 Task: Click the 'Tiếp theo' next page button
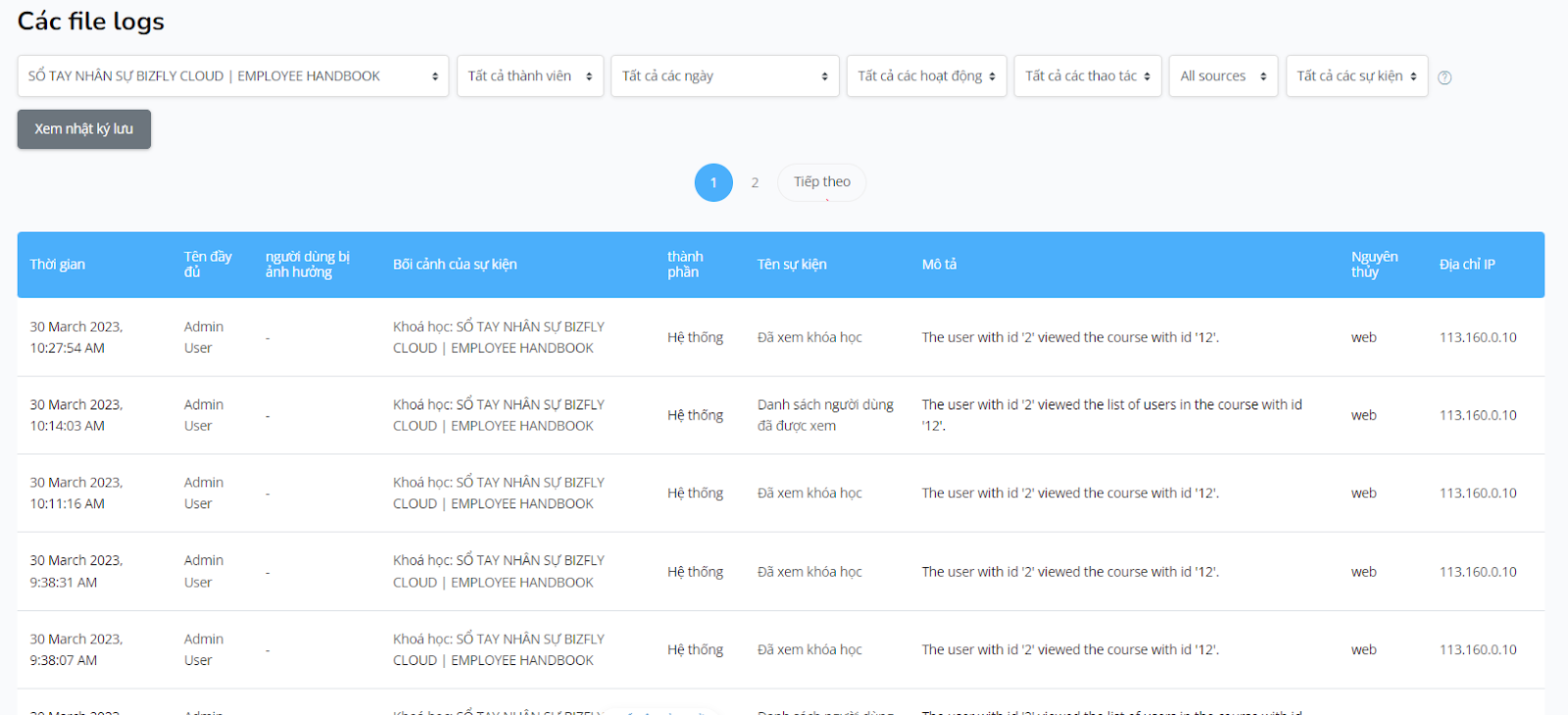click(822, 182)
